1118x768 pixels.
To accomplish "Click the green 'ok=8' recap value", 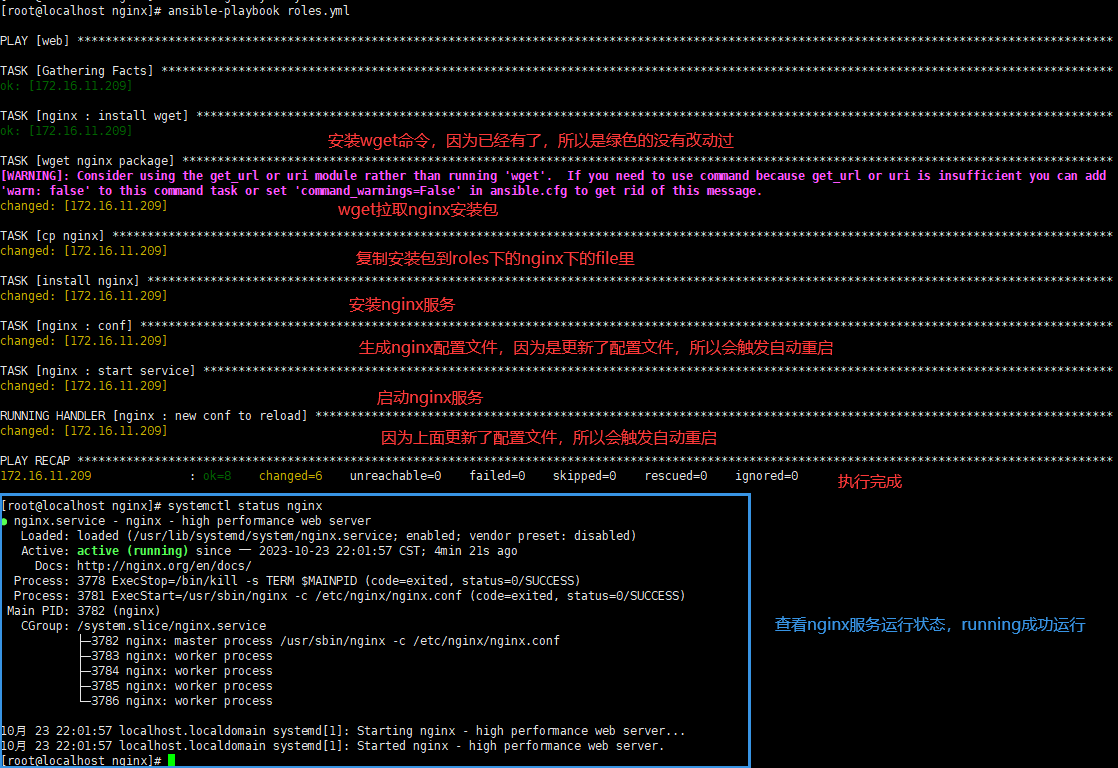I will click(217, 476).
